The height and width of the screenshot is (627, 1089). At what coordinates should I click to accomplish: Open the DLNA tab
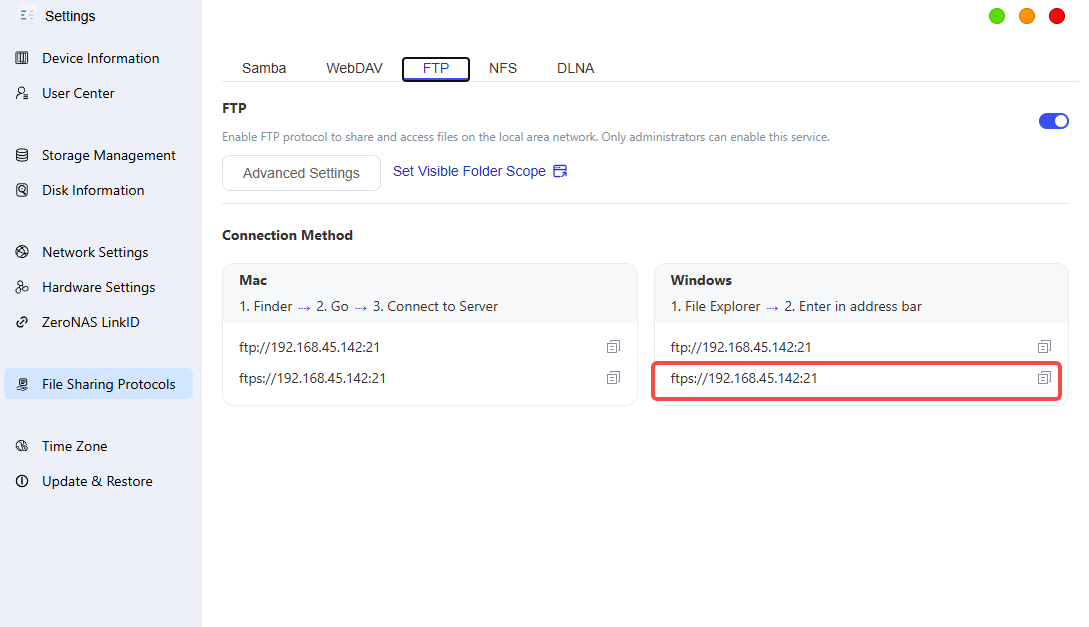click(576, 68)
